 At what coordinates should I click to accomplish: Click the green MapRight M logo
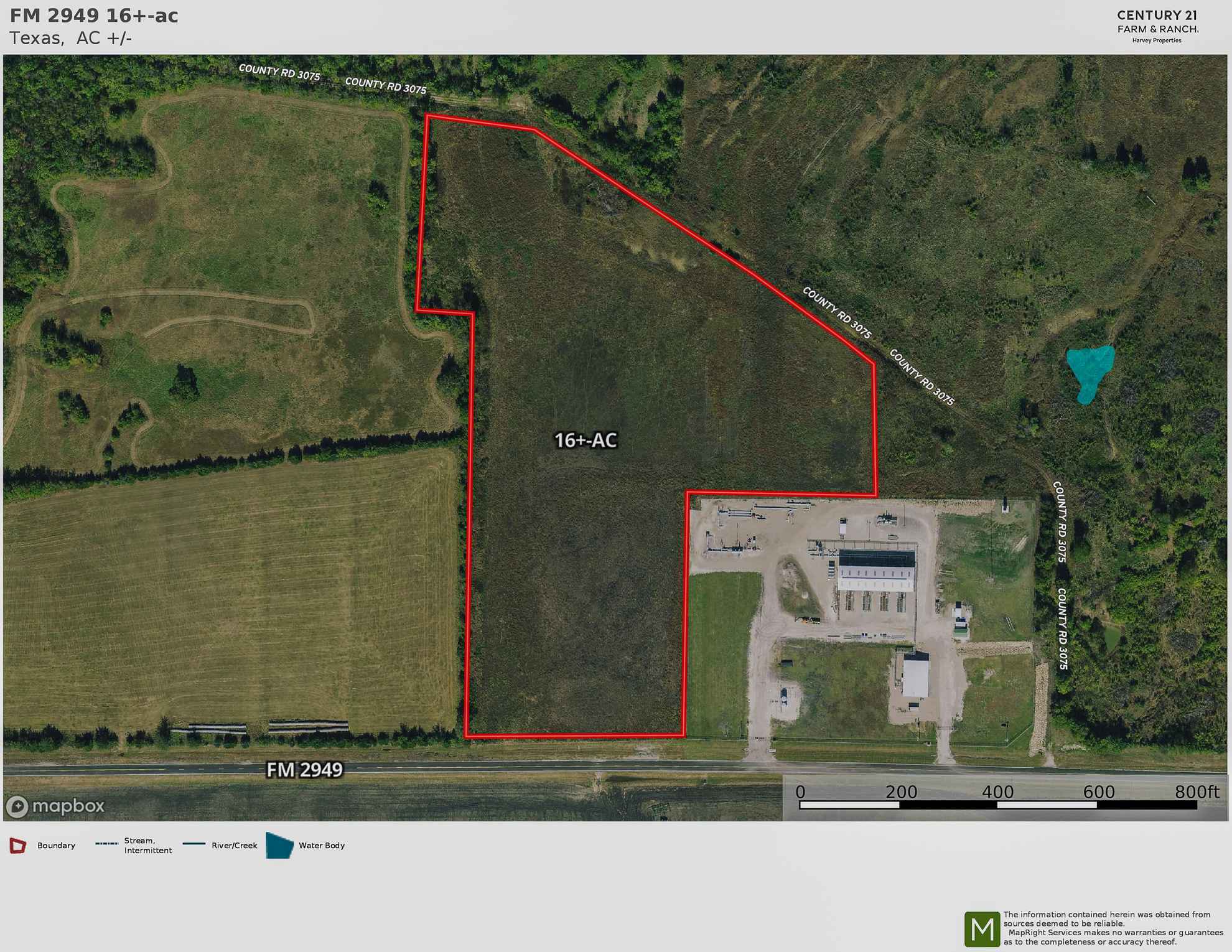point(982,929)
